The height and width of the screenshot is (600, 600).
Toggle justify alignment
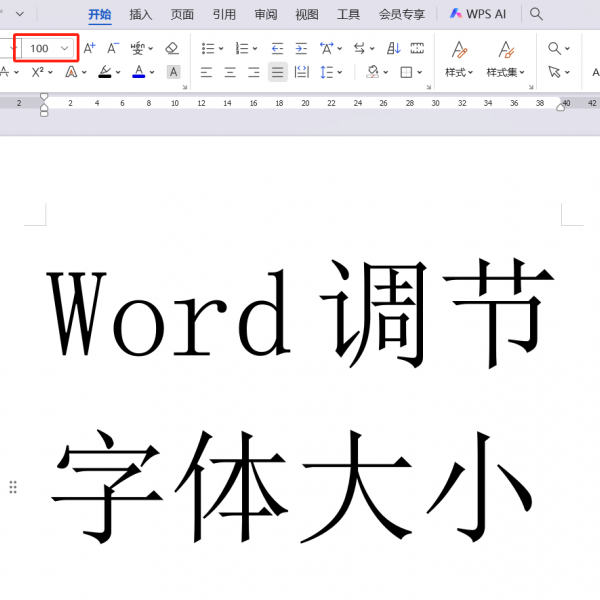(277, 72)
